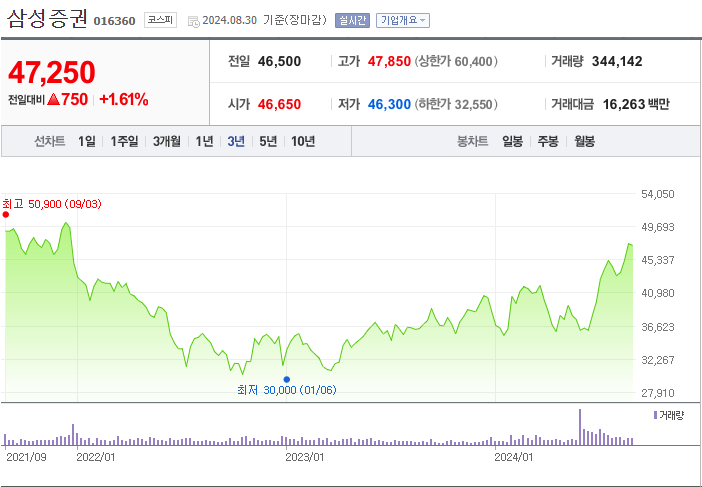This screenshot has width=702, height=487.
Task: Click the 32,267 y-axis label
Action: [658, 360]
